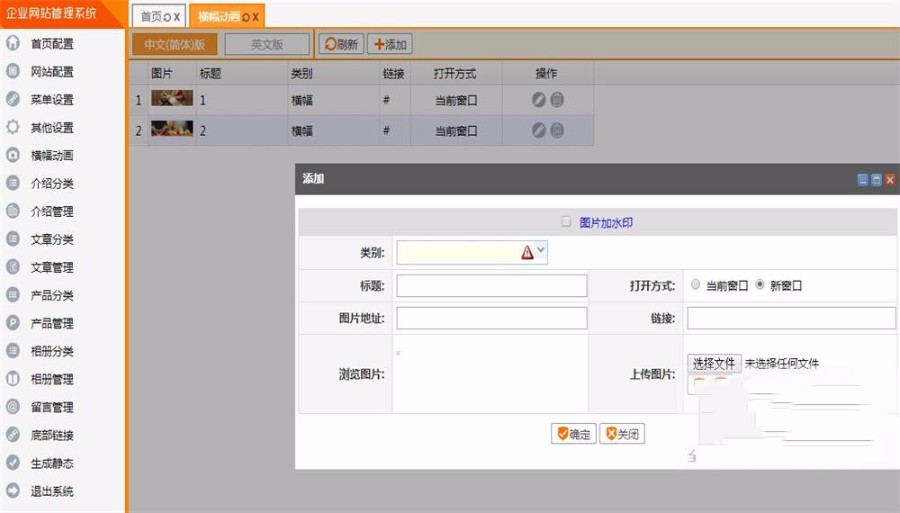This screenshot has width=900, height=513.
Task: Click the 关闭 dialog button
Action: [622, 434]
